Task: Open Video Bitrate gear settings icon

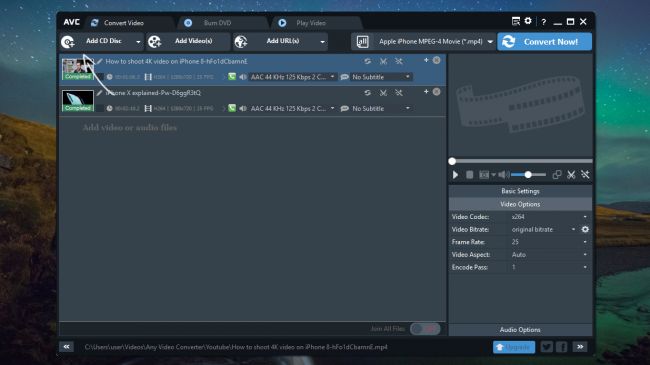Action: [x=585, y=229]
